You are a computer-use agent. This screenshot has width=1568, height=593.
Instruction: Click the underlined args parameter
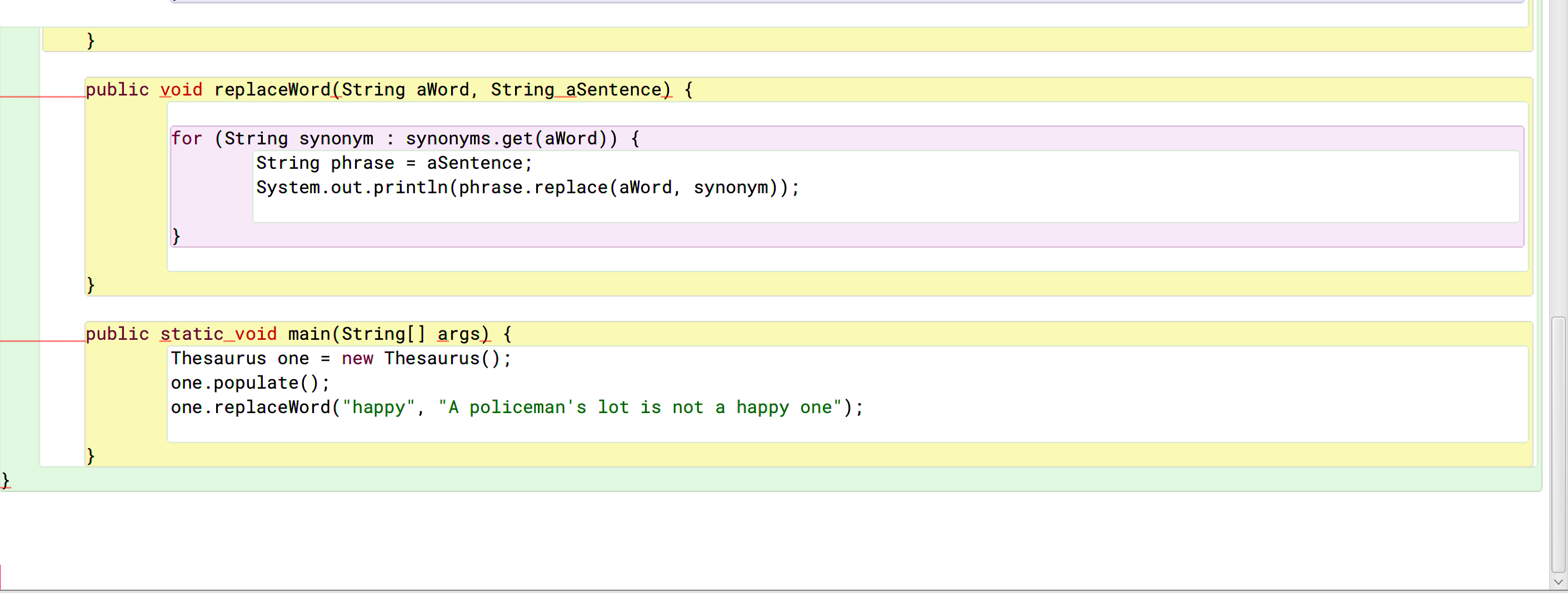[x=461, y=333]
